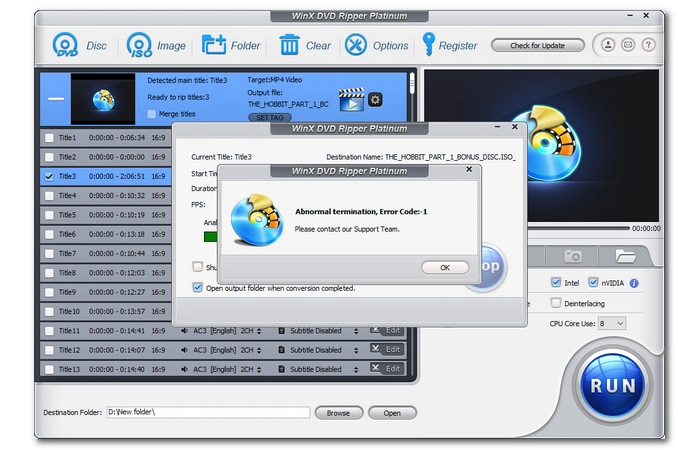Image resolution: width=700 pixels, height=450 pixels.
Task: Click the DVD Disc icon
Action: point(65,45)
